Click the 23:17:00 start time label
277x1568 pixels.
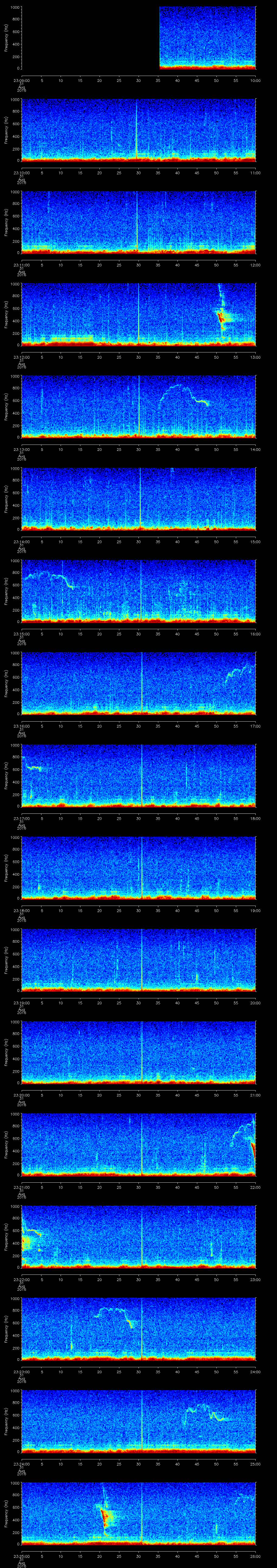coord(21,819)
